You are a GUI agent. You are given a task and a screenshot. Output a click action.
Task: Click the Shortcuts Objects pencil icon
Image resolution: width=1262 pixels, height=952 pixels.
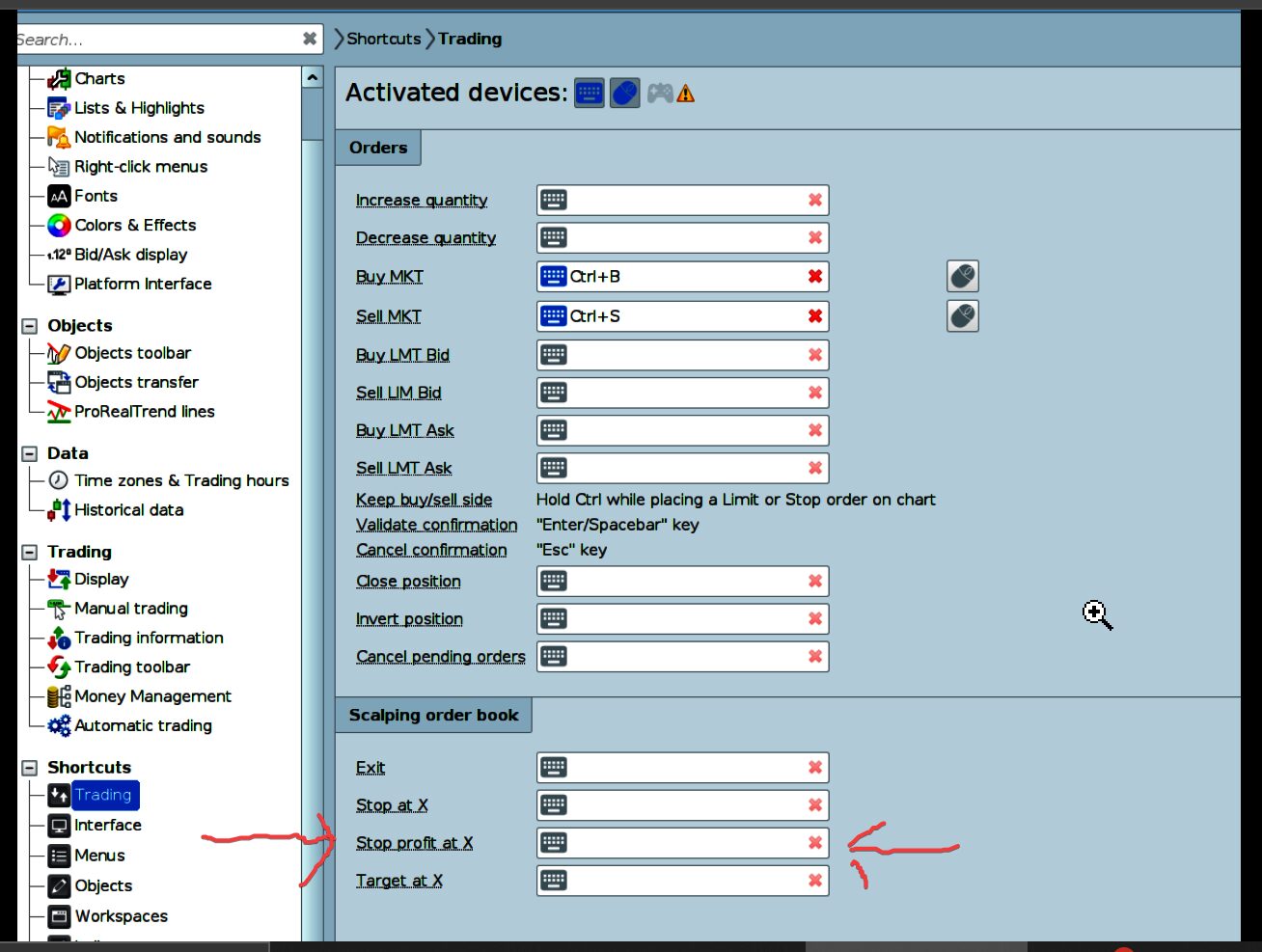(59, 885)
